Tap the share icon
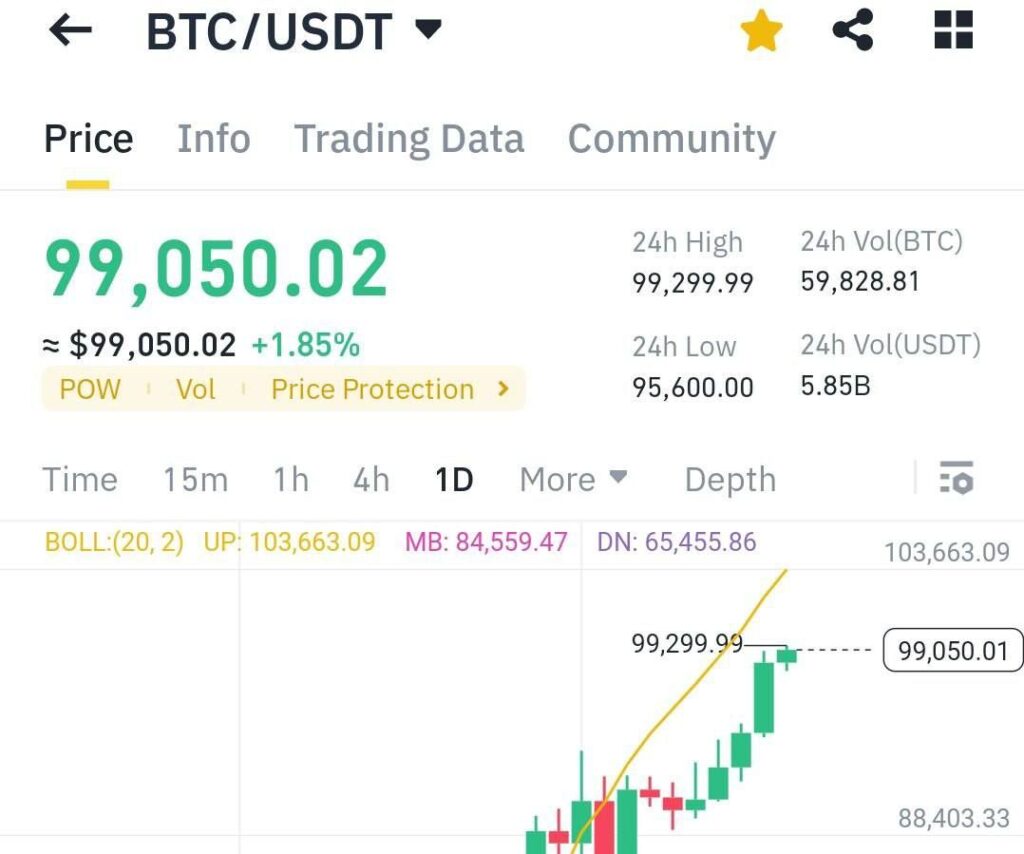Image resolution: width=1024 pixels, height=854 pixels. [x=853, y=31]
